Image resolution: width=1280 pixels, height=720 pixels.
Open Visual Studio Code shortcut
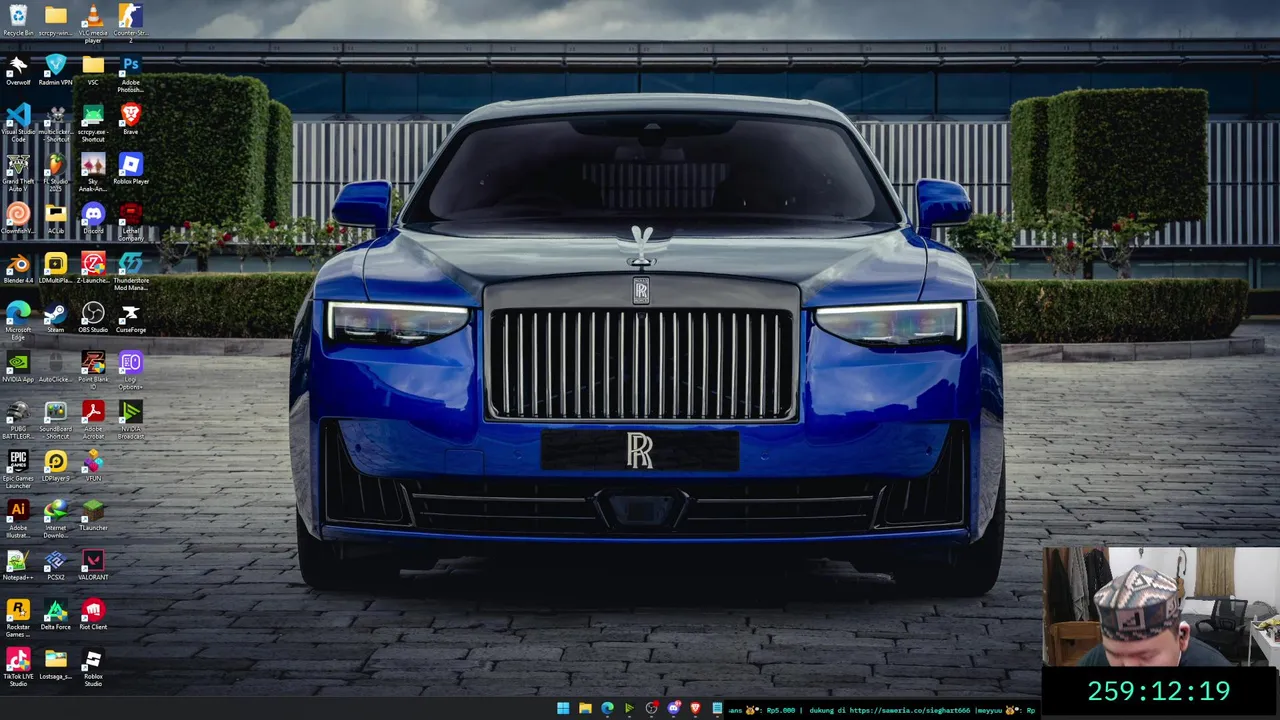coord(18,121)
